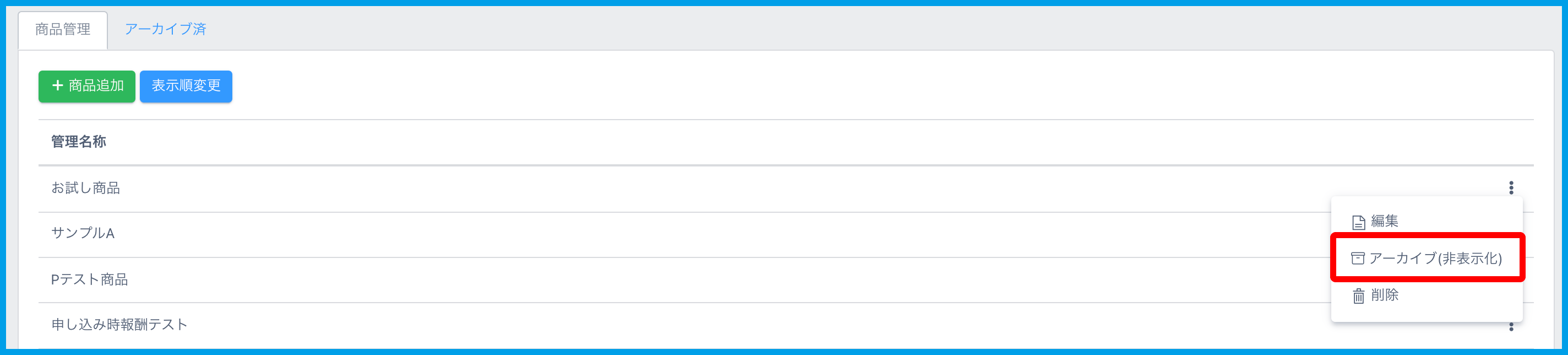Click blank space right of 表示順変更 button
This screenshot has width=1568, height=355.
731,86
